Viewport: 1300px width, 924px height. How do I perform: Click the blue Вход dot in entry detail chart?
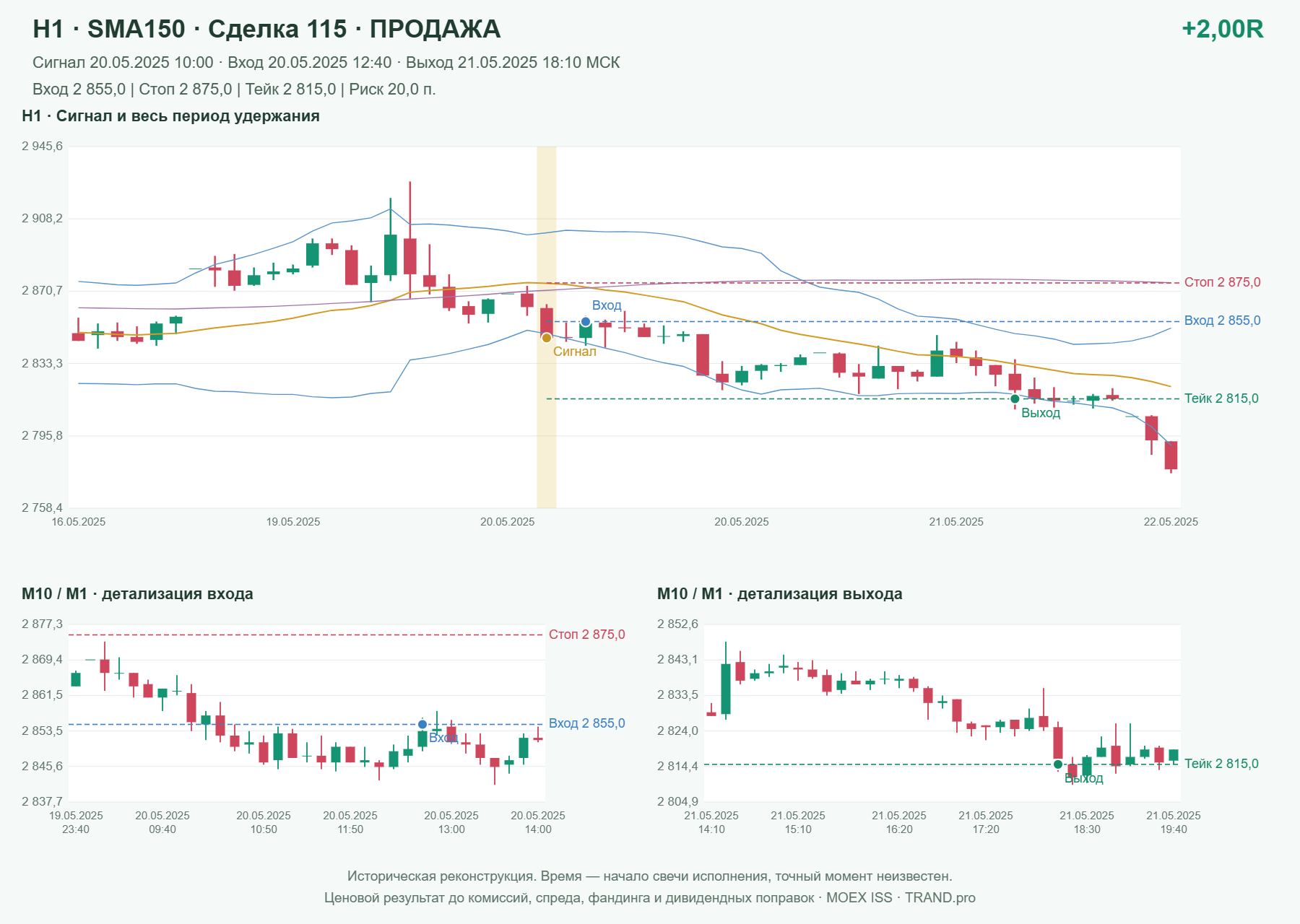point(422,724)
